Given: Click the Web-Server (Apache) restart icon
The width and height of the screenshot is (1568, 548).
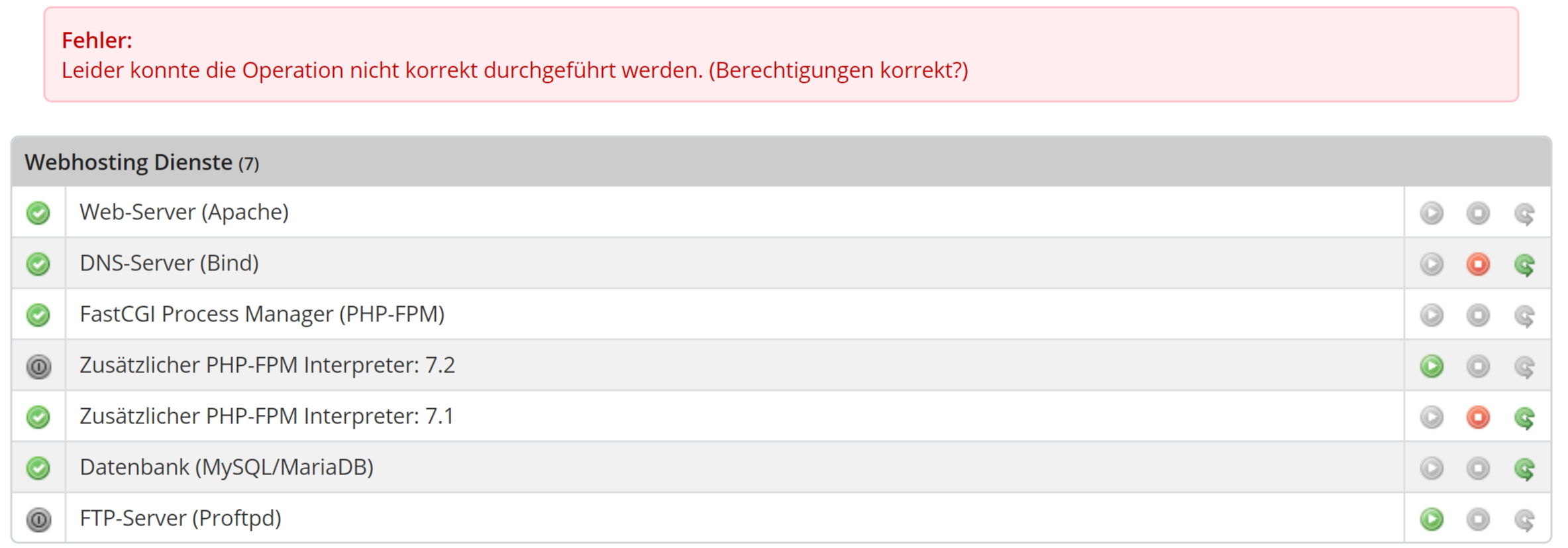Looking at the screenshot, I should point(1524,214).
